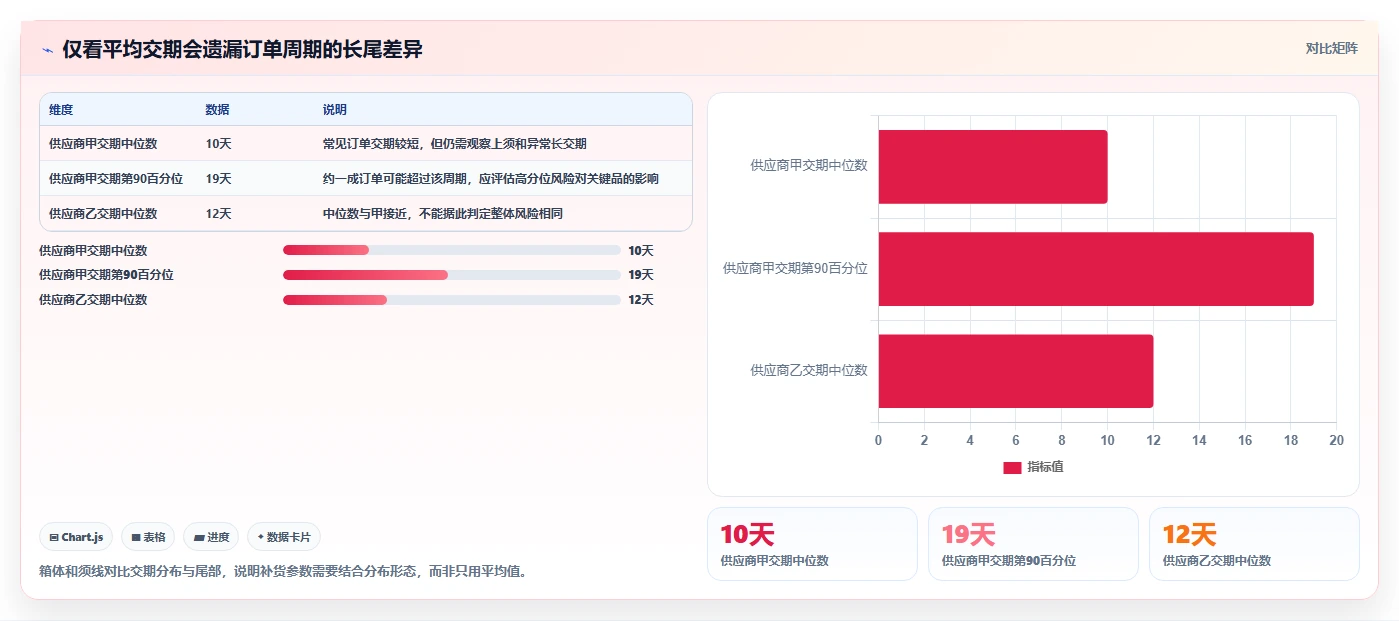Viewport: 1399px width, 621px height.
Task: Click the 指标值 legend label
Action: pyautogui.click(x=1045, y=467)
